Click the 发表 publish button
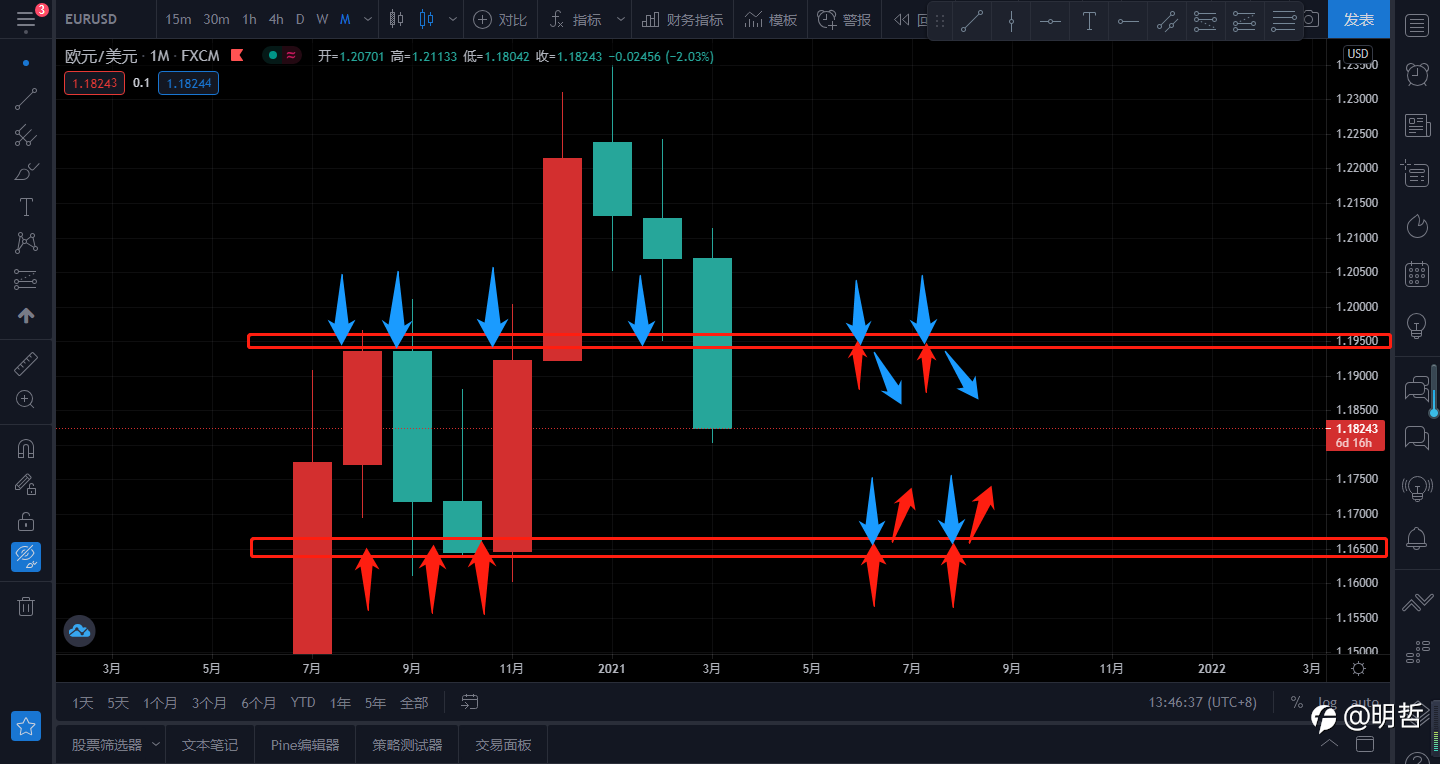 [x=1359, y=19]
